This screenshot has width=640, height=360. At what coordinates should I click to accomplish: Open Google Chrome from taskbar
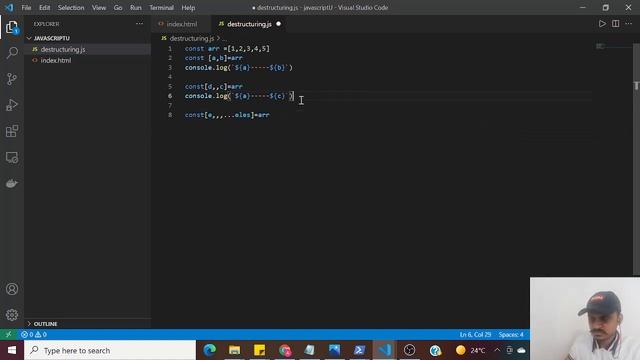click(285, 350)
